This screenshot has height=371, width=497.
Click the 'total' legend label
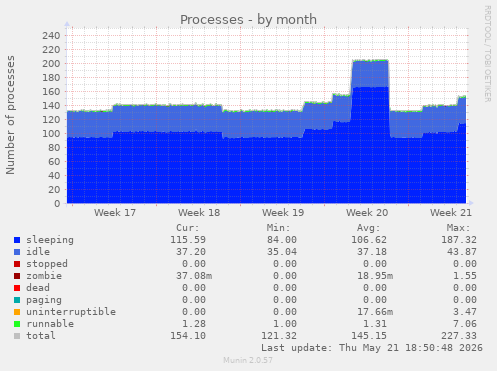41,336
